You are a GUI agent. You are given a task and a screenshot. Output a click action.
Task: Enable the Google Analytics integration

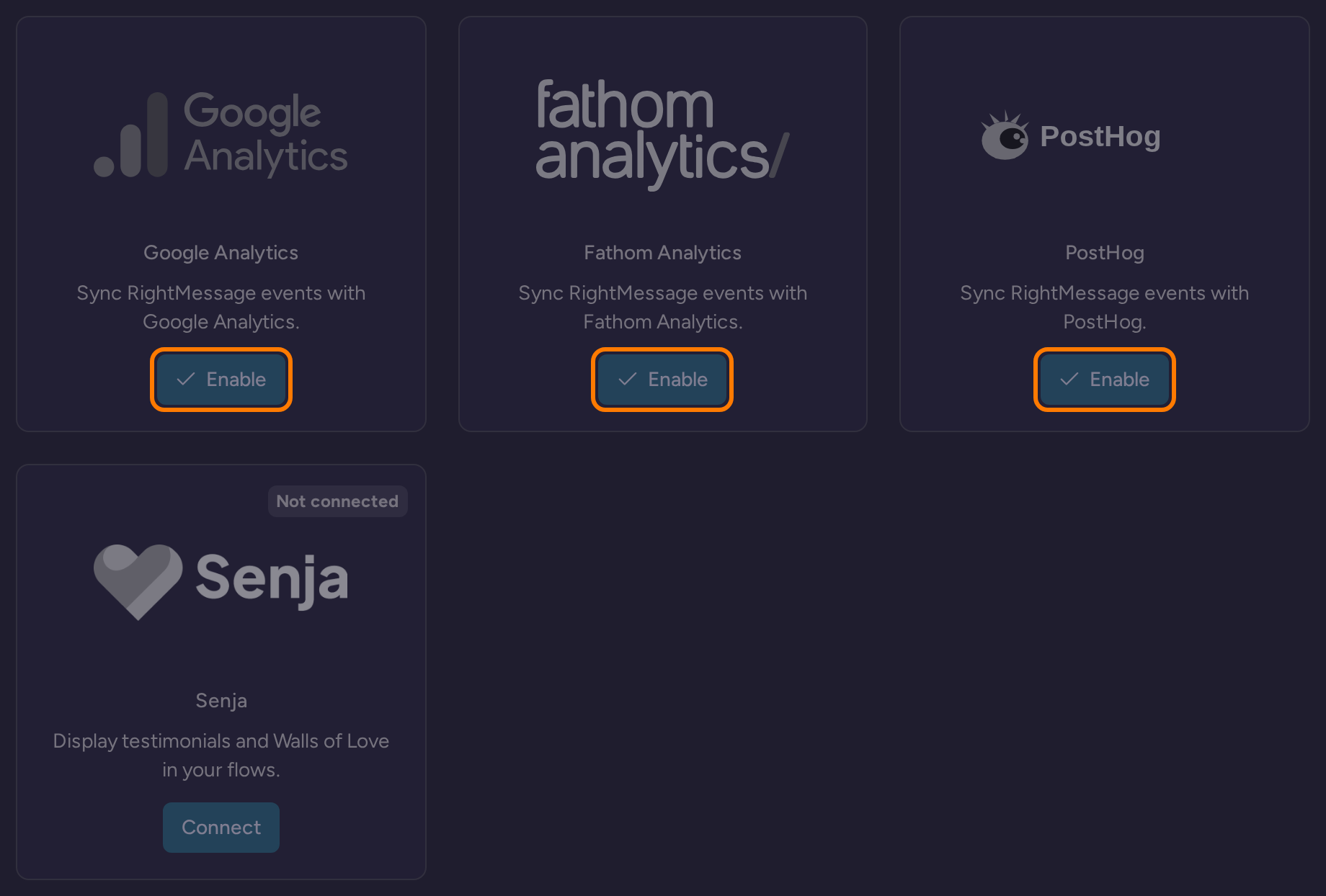[x=221, y=380]
